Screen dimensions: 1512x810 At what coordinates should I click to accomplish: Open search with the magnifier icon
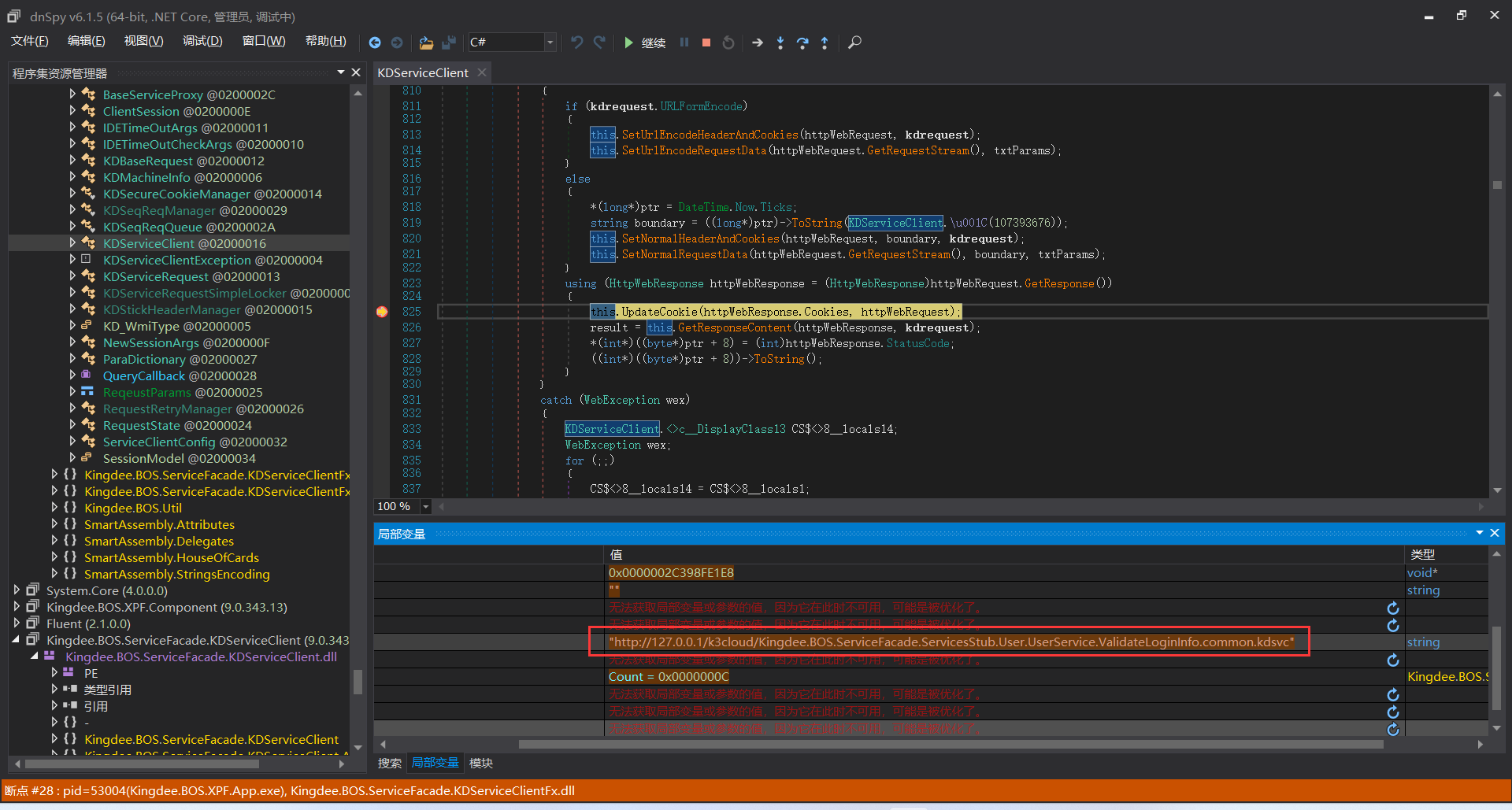click(854, 43)
